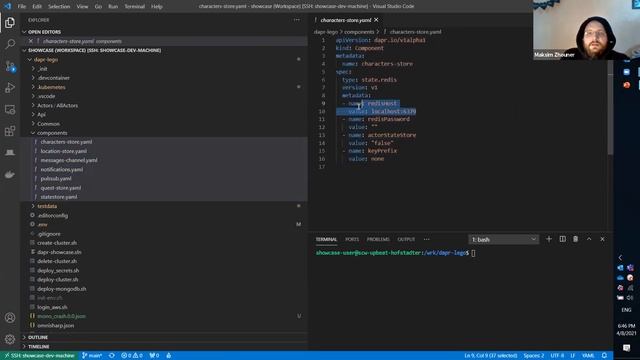Open location-store.yaml file
The image size is (640, 360).
point(64,151)
